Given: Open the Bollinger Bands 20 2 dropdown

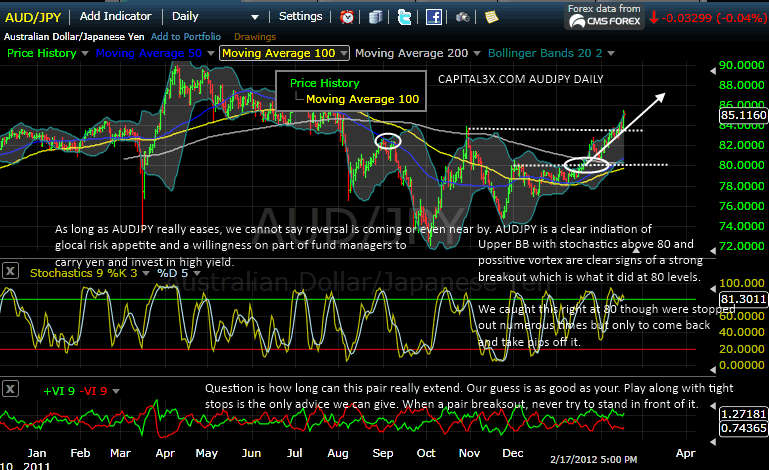Looking at the screenshot, I should point(609,53).
